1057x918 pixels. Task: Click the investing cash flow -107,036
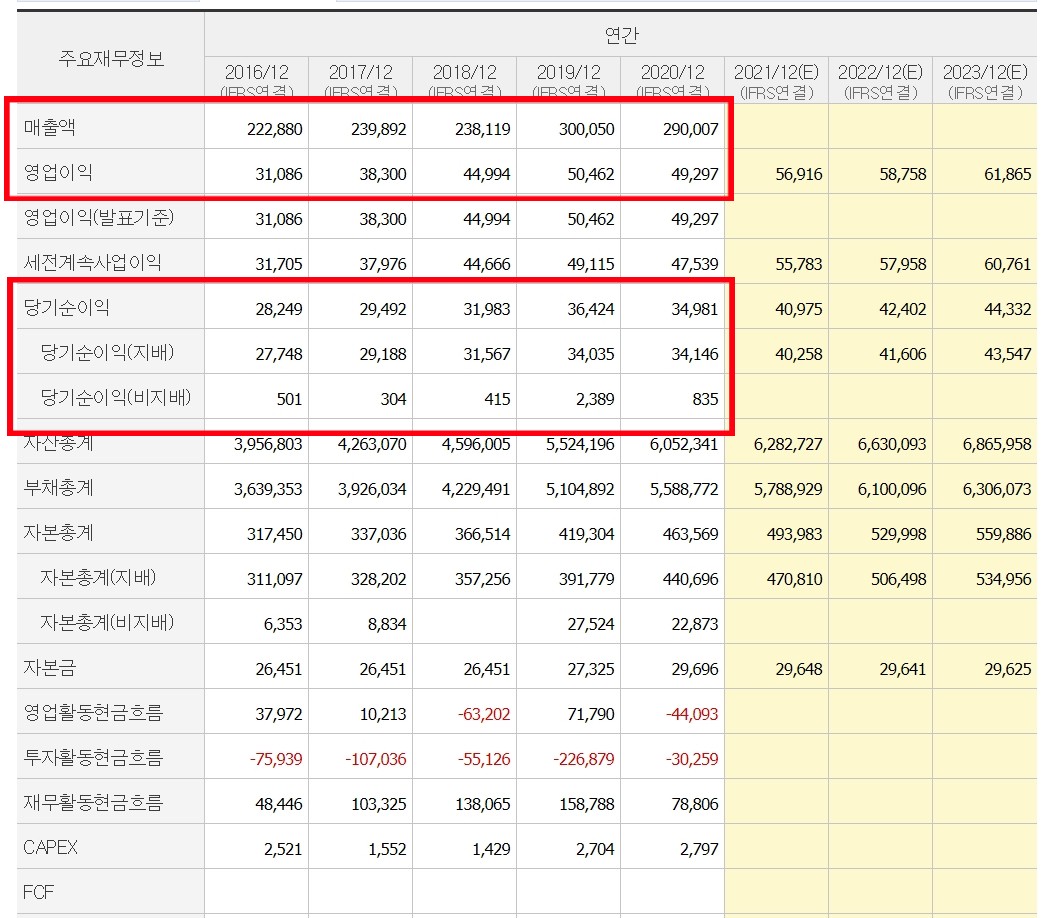pyautogui.click(x=376, y=760)
